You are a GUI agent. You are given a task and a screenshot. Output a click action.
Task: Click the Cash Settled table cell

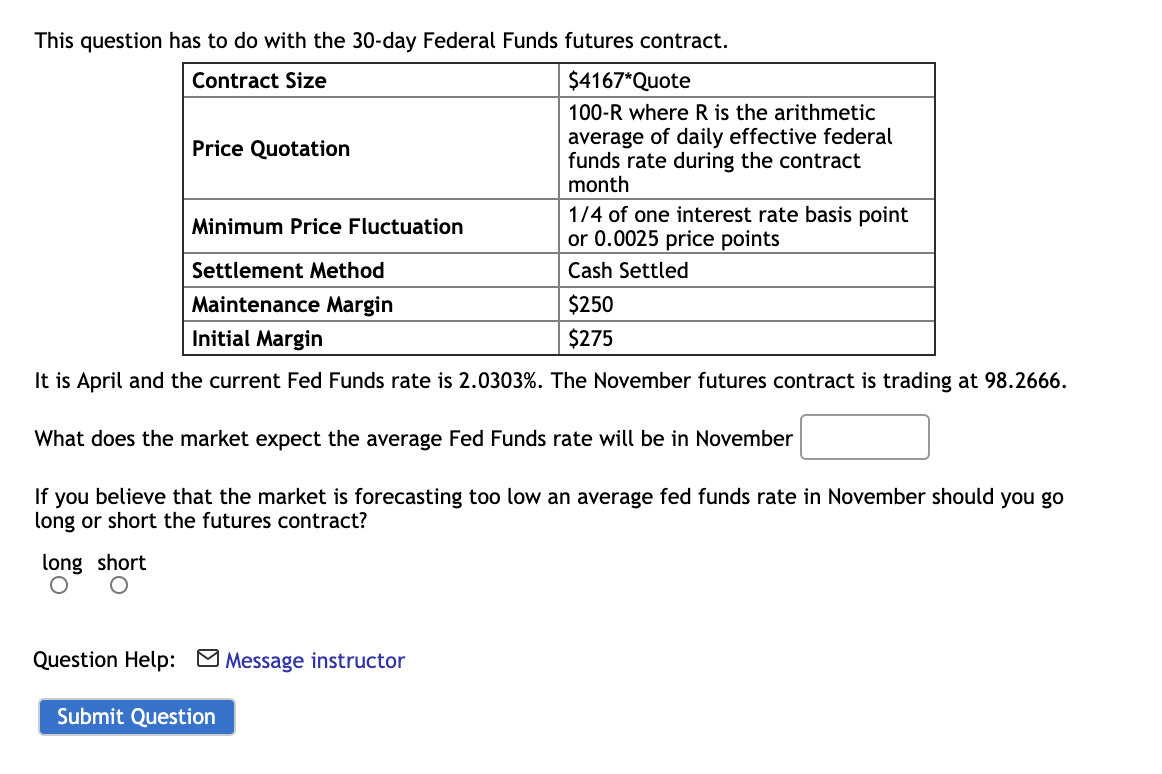tap(627, 270)
